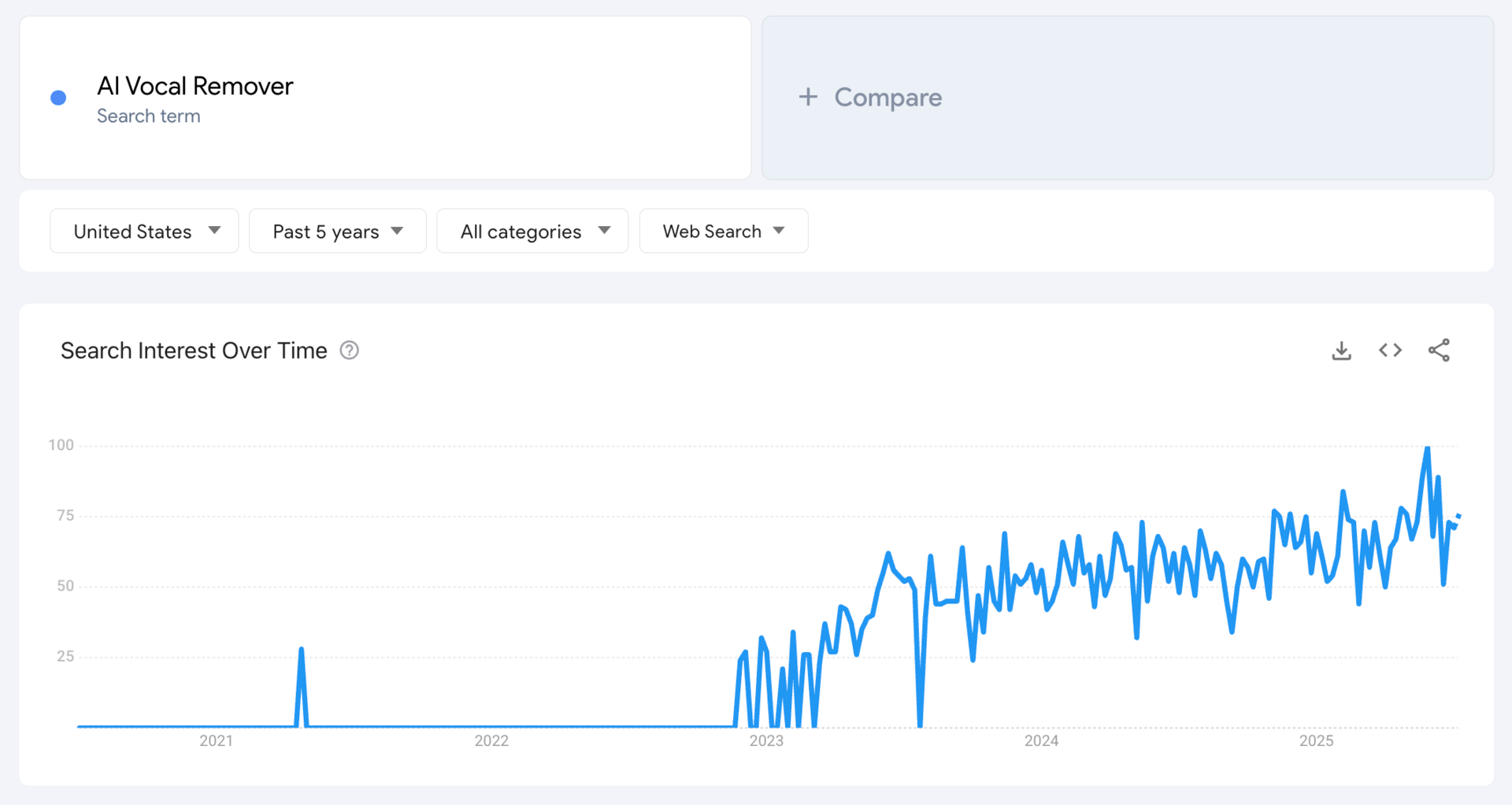The image size is (1512, 805).
Task: Open the United States region dropdown
Action: pyautogui.click(x=144, y=231)
